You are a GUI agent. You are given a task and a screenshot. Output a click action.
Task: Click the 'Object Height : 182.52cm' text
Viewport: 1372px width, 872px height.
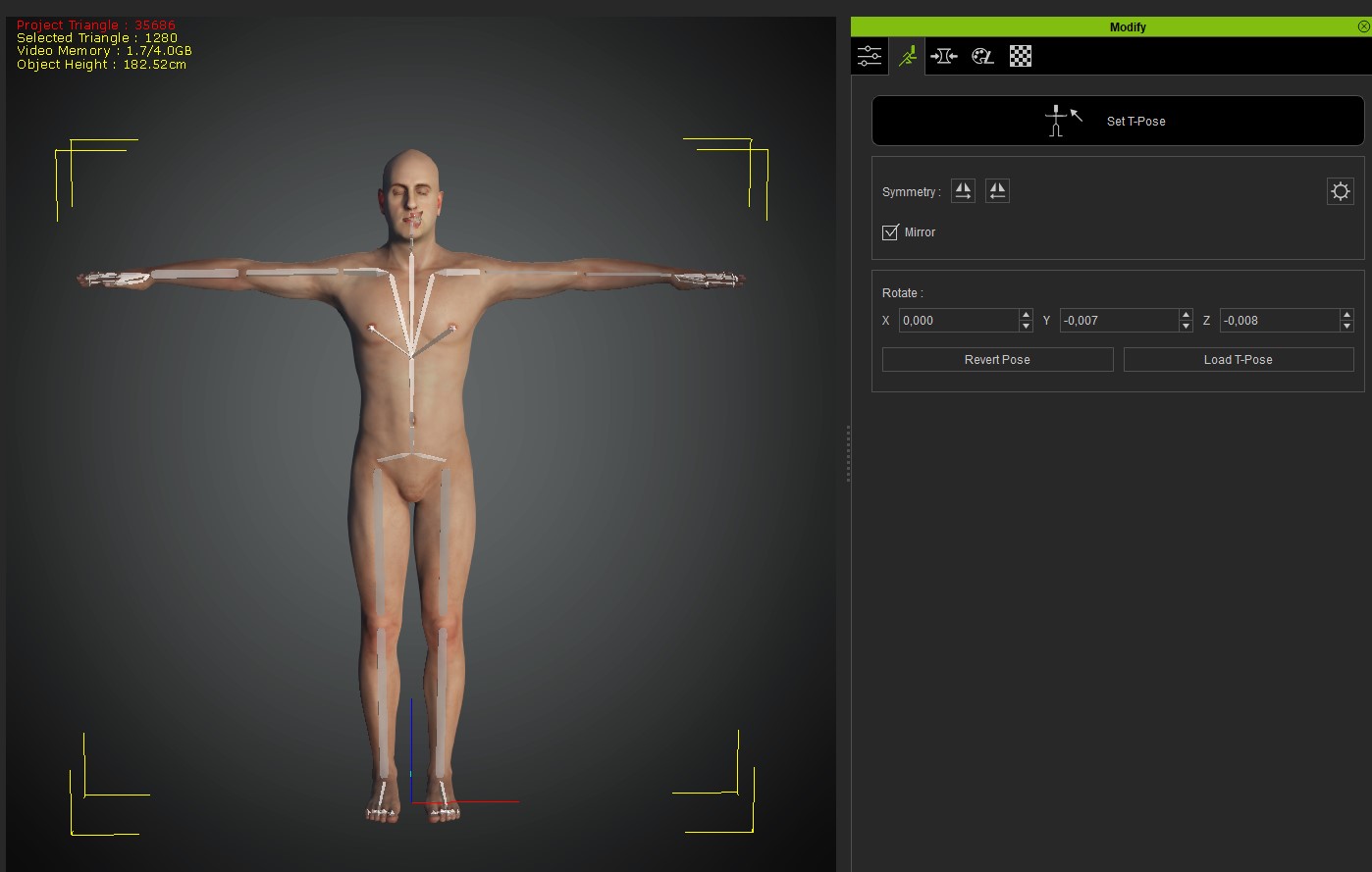pyautogui.click(x=101, y=65)
